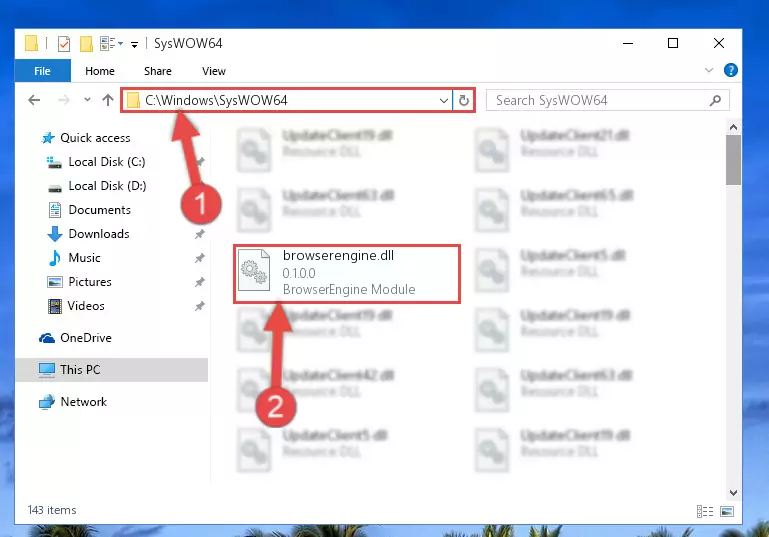Image resolution: width=769 pixels, height=537 pixels.
Task: Click the pin icon beside Downloads
Action: (200, 234)
